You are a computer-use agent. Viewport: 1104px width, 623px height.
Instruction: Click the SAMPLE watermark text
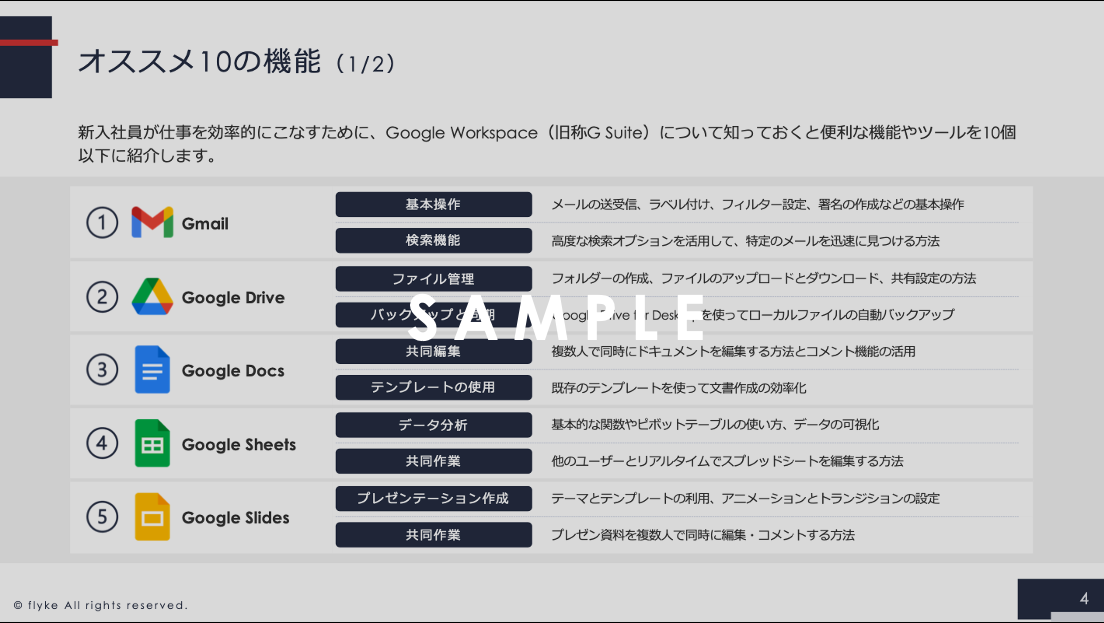pyautogui.click(x=557, y=315)
